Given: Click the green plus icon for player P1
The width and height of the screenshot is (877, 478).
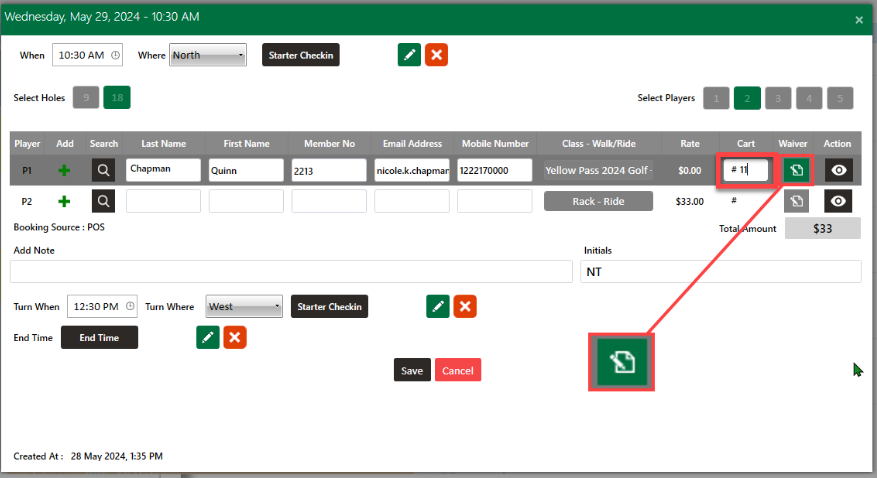Looking at the screenshot, I should [65, 171].
